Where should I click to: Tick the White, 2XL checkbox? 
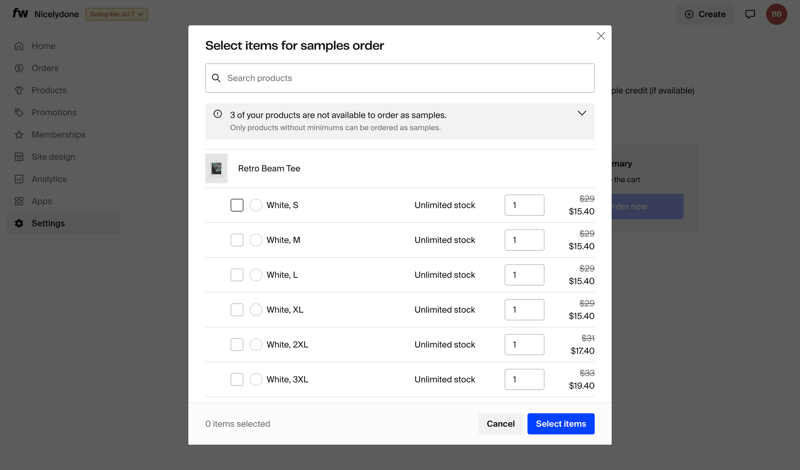click(237, 345)
